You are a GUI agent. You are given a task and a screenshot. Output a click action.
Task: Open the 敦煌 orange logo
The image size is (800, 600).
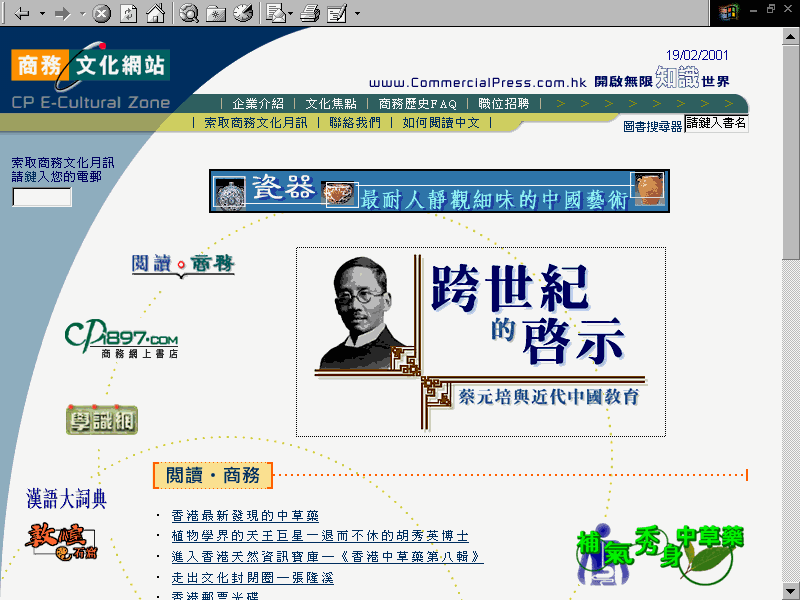pyautogui.click(x=61, y=542)
